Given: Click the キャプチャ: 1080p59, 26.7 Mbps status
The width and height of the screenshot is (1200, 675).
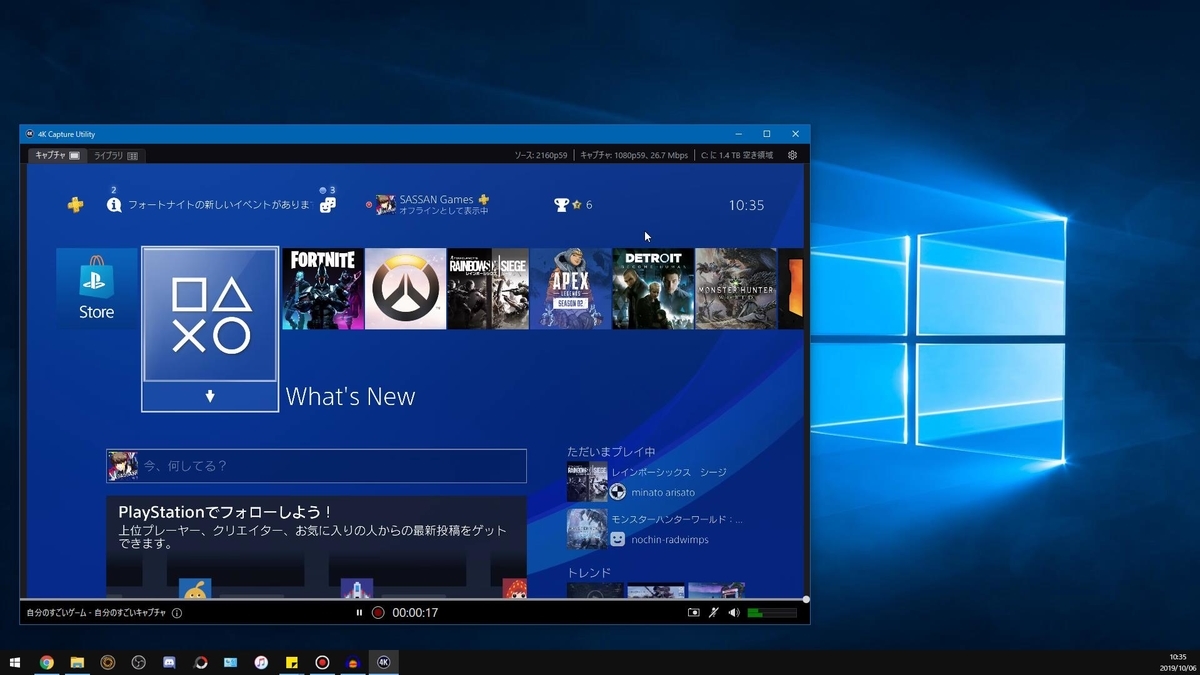Looking at the screenshot, I should 634,155.
